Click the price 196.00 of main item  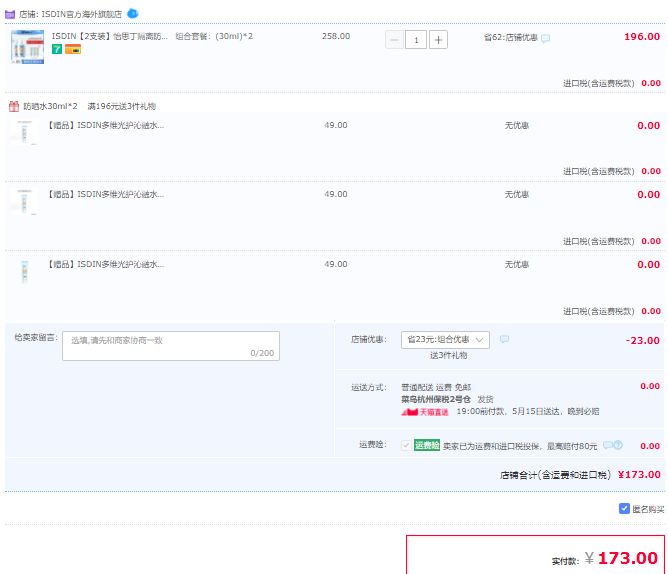pos(642,37)
